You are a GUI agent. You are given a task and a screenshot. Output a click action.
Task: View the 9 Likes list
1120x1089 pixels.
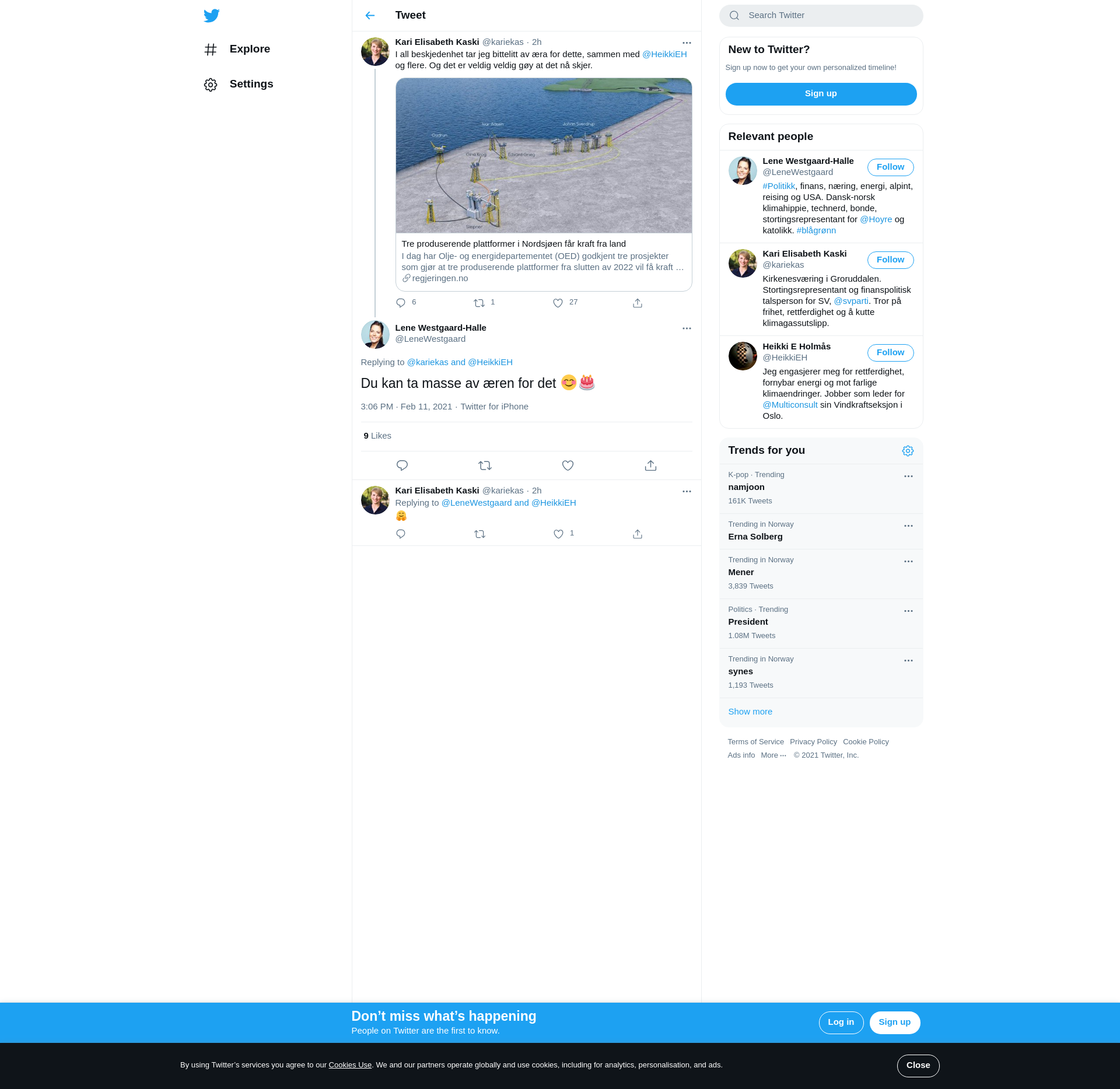(x=377, y=436)
